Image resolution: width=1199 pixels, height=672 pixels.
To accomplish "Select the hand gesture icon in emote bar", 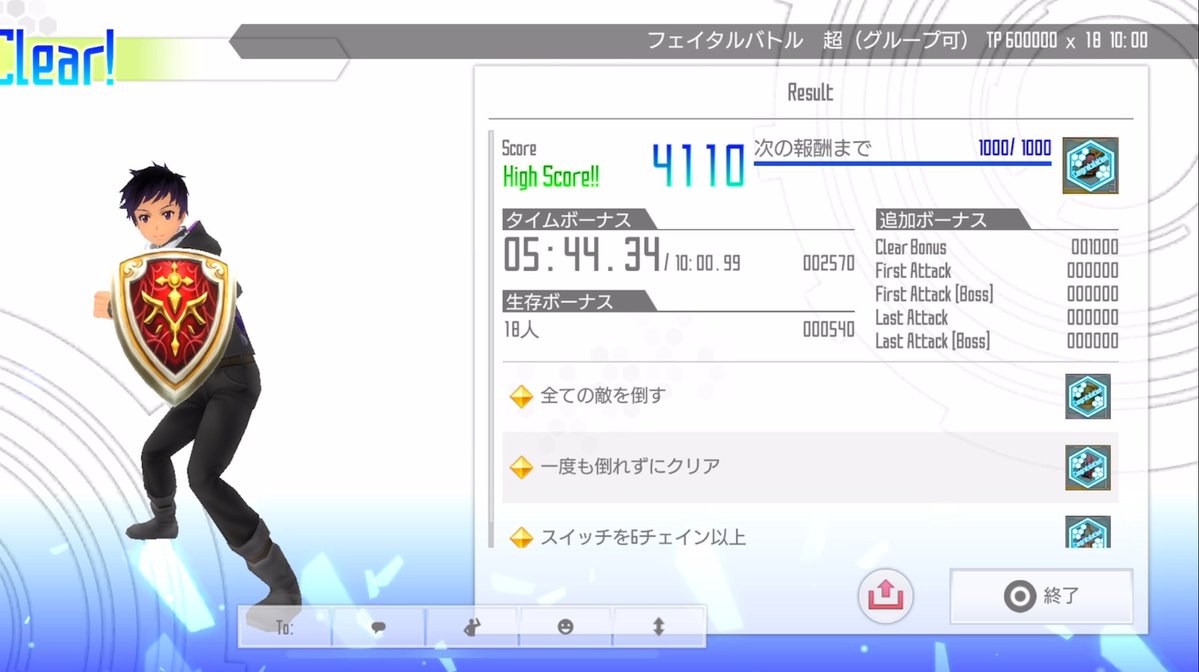I will 472,627.
